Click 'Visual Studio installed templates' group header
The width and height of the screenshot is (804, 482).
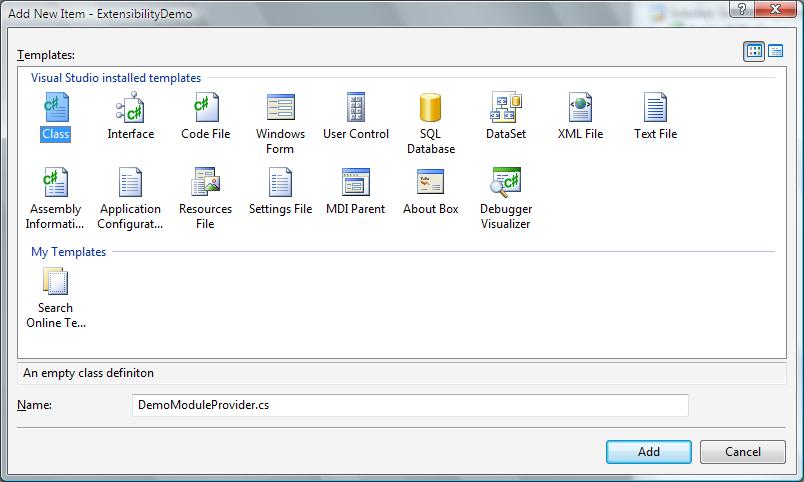click(116, 78)
